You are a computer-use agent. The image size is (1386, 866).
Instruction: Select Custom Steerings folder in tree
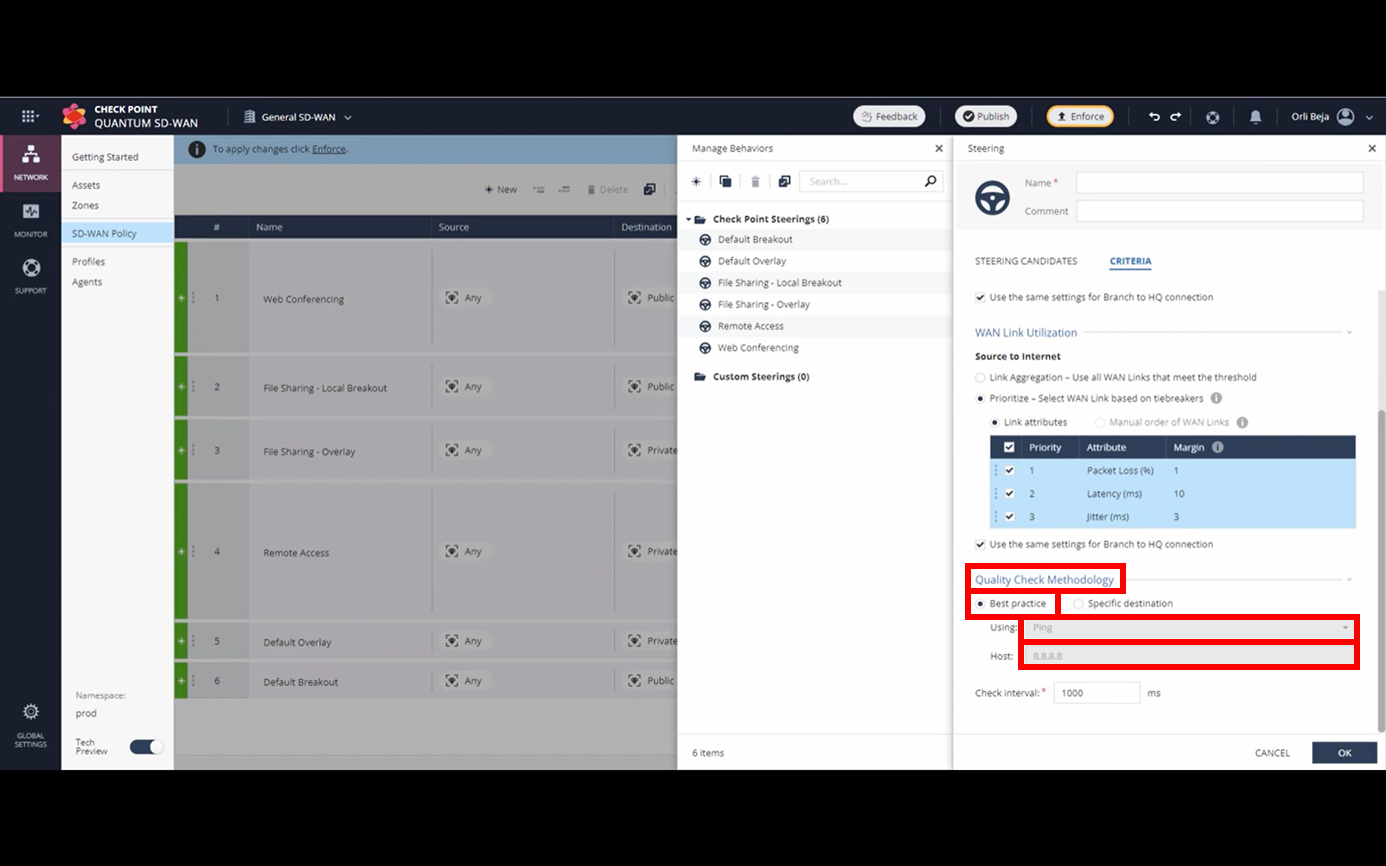tap(761, 377)
